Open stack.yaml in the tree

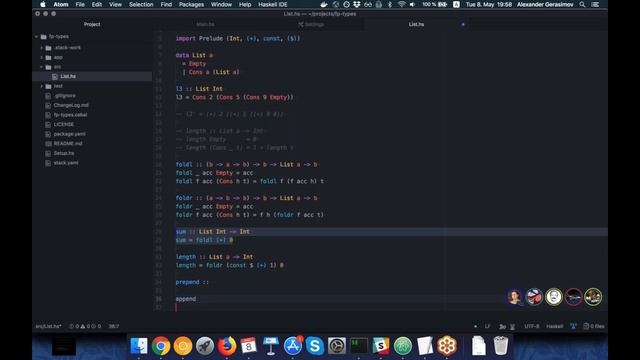(x=66, y=163)
